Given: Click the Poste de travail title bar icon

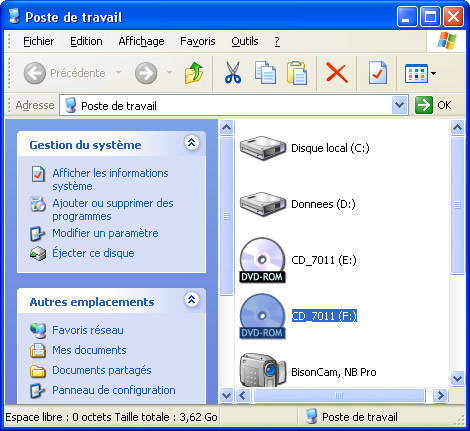Looking at the screenshot, I should pos(15,16).
